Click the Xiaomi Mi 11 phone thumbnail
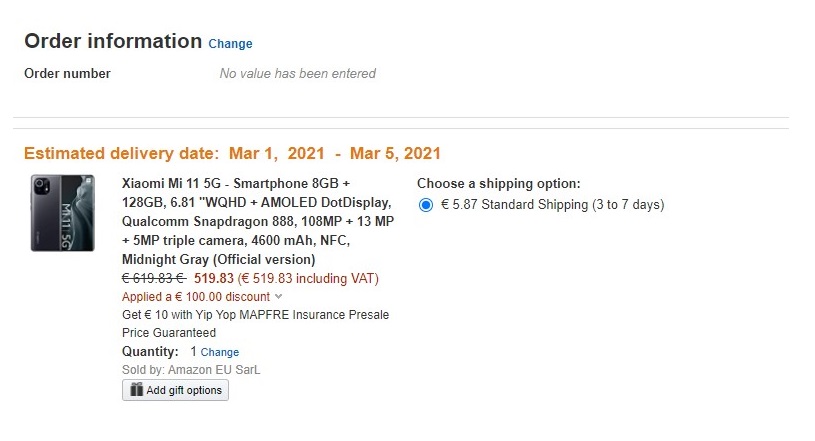The image size is (815, 441). 62,213
